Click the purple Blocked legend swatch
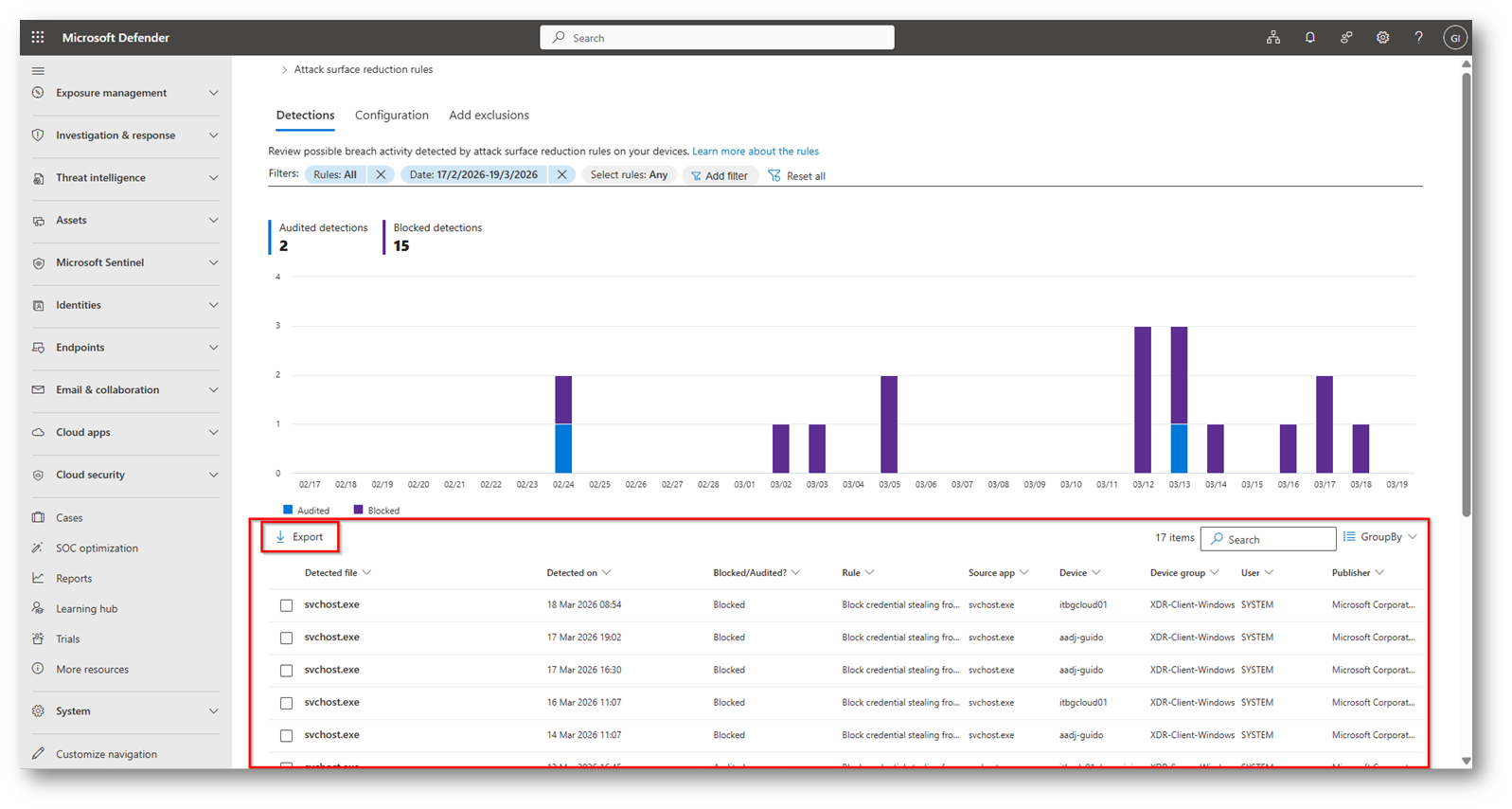Screen dimensions: 1512x809 tap(358, 510)
